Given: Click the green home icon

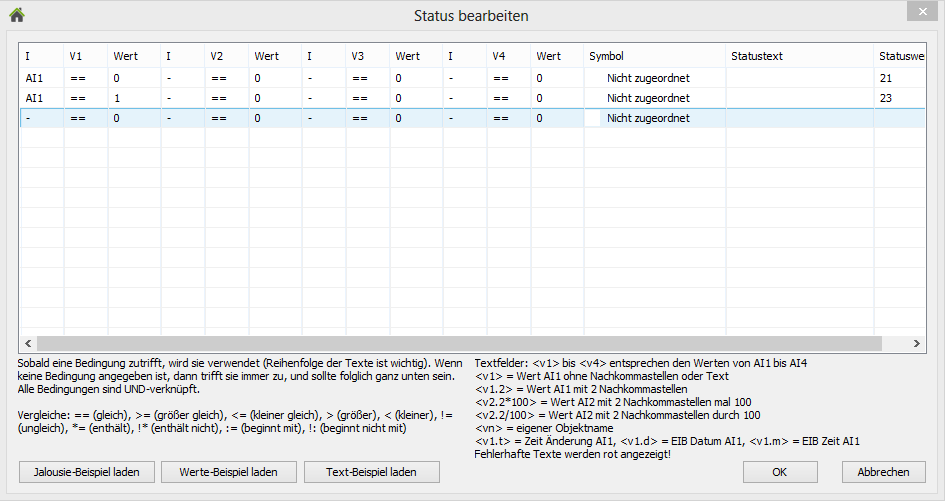Looking at the screenshot, I should click(x=17, y=14).
